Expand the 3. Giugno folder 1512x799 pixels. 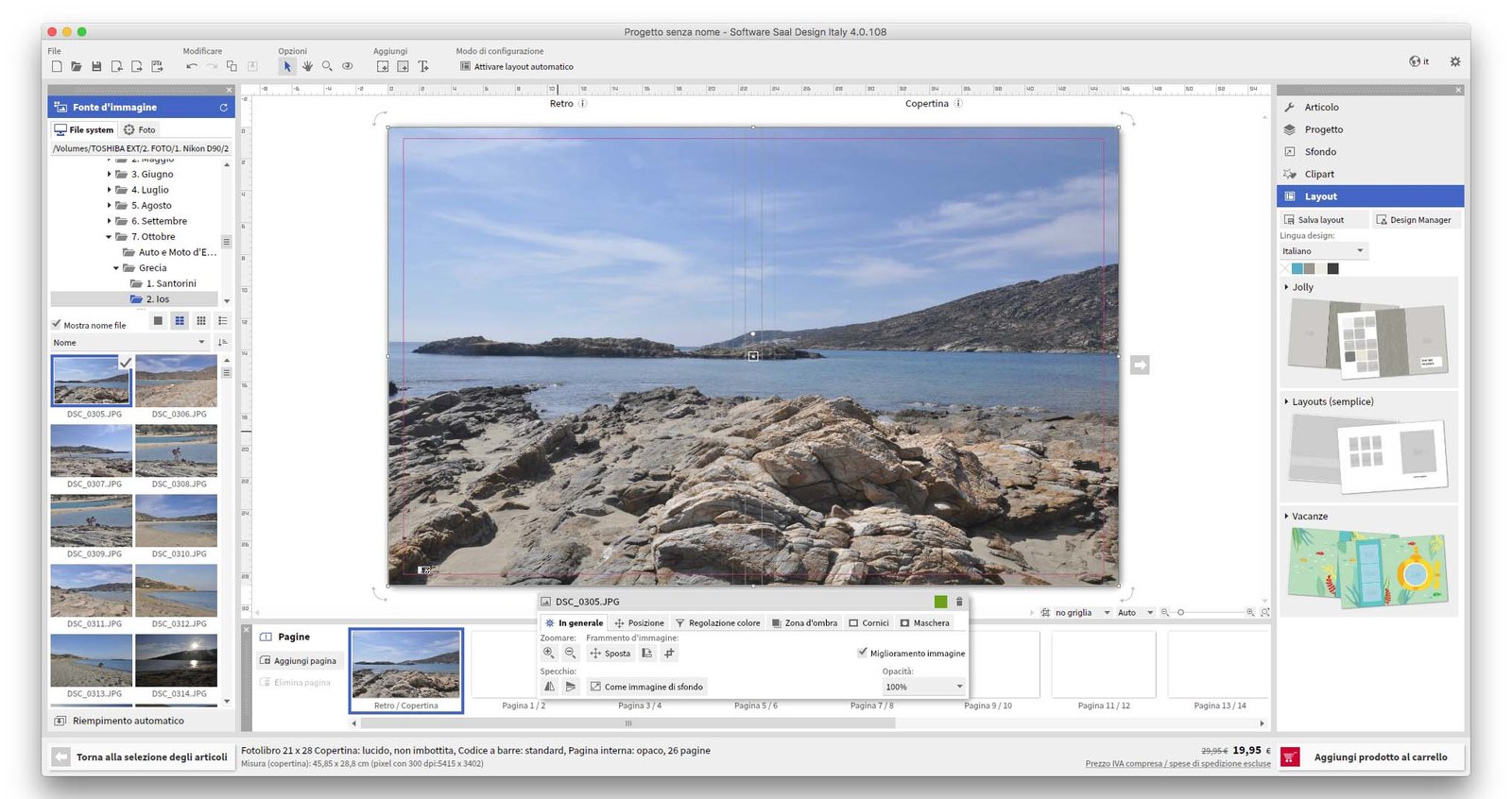tap(110, 174)
